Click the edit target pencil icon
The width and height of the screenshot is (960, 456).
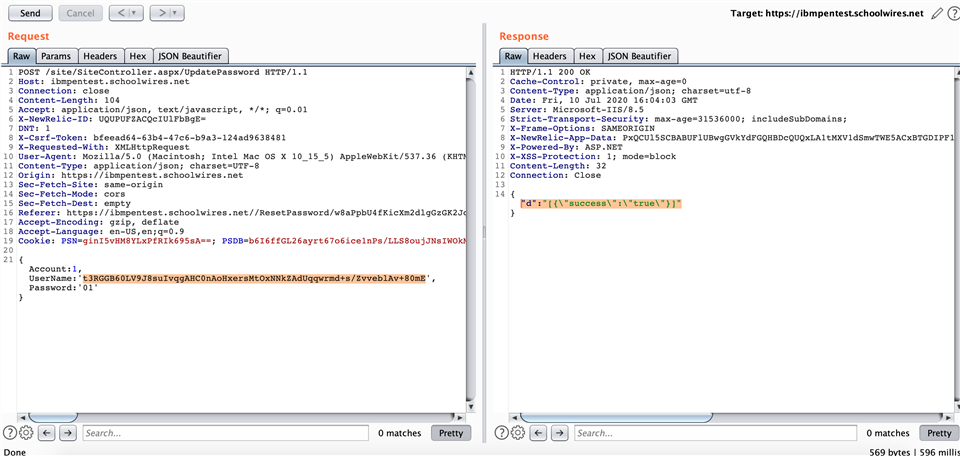[937, 13]
